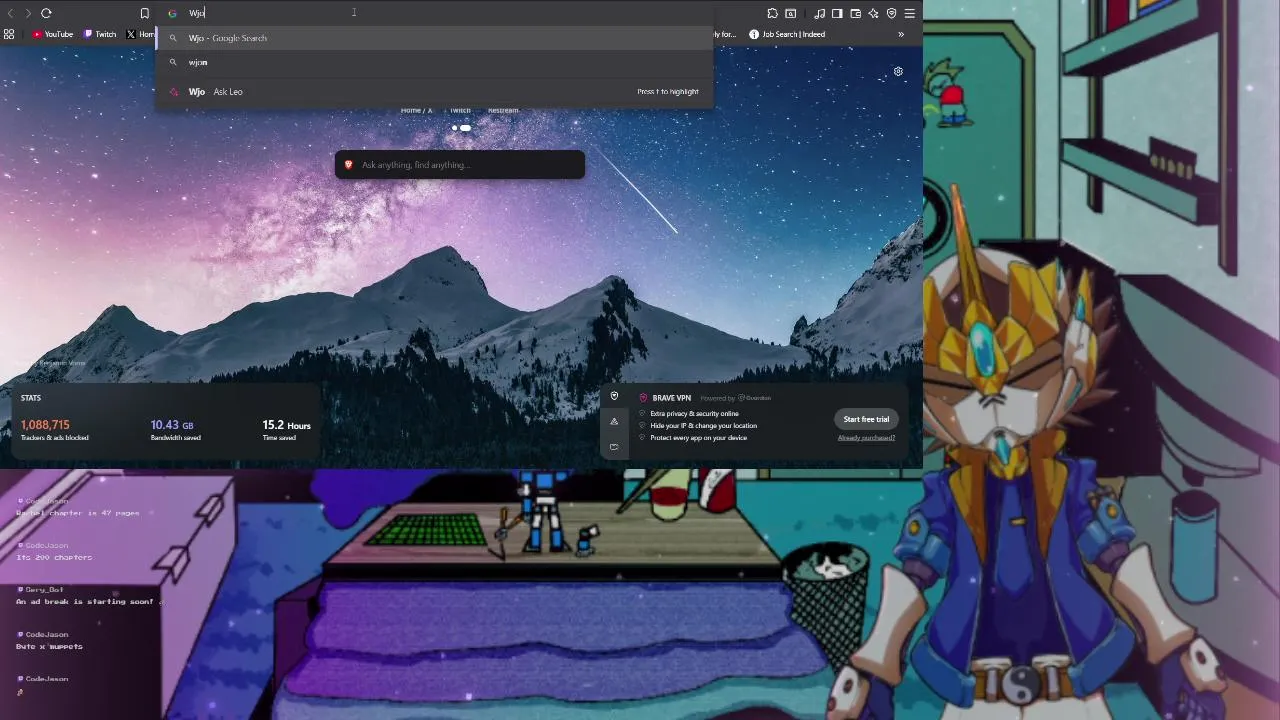Open the YouTube bookmark
1280x720 pixels.
52,34
